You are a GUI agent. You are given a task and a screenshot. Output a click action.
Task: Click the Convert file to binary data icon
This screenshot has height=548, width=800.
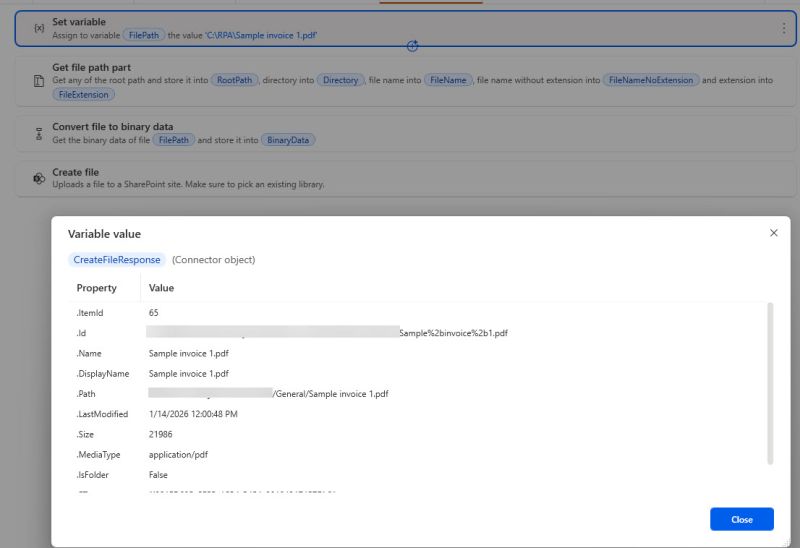(x=38, y=134)
